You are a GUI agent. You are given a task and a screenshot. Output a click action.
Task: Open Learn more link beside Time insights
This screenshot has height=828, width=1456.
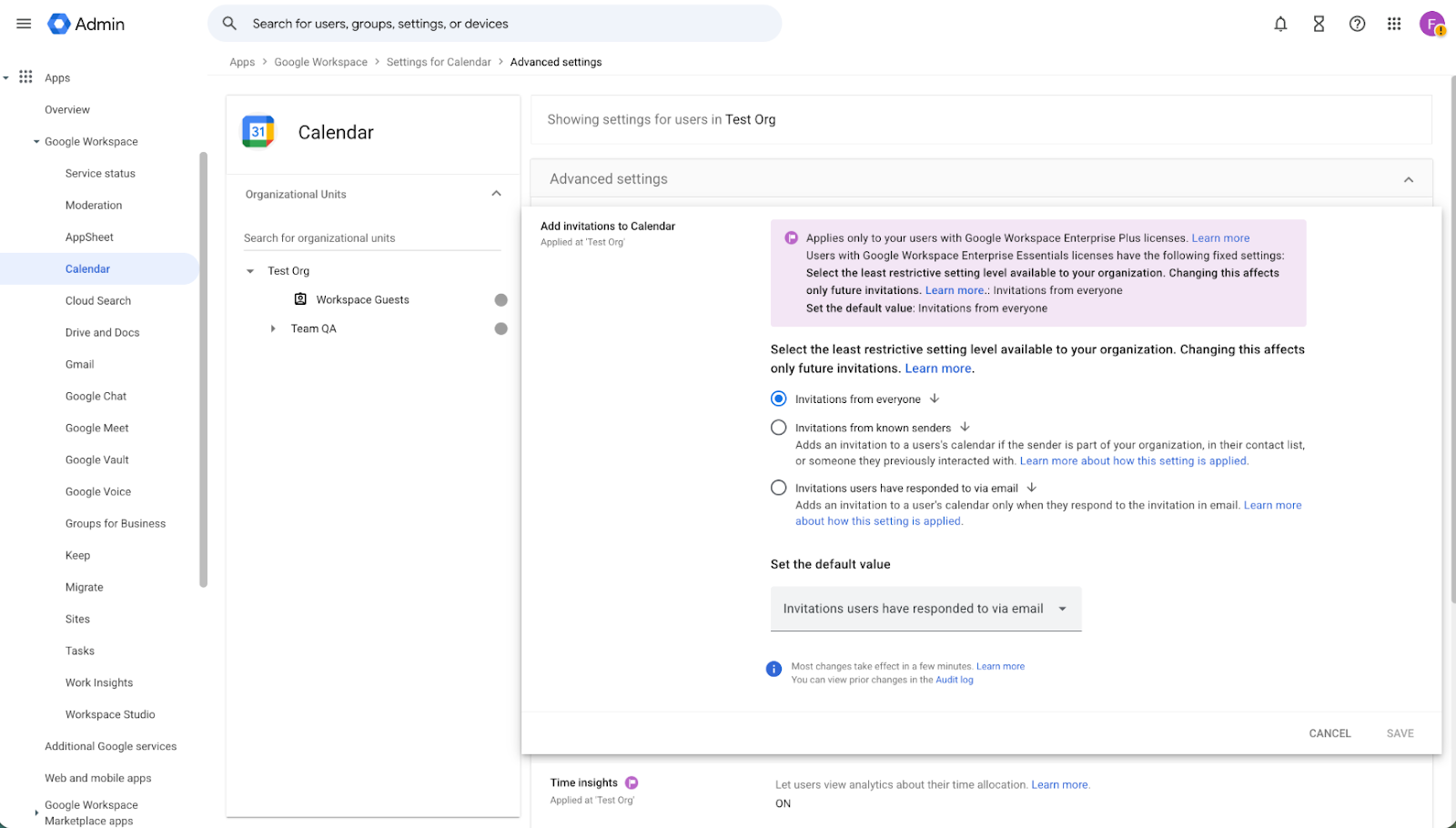pos(1059,784)
